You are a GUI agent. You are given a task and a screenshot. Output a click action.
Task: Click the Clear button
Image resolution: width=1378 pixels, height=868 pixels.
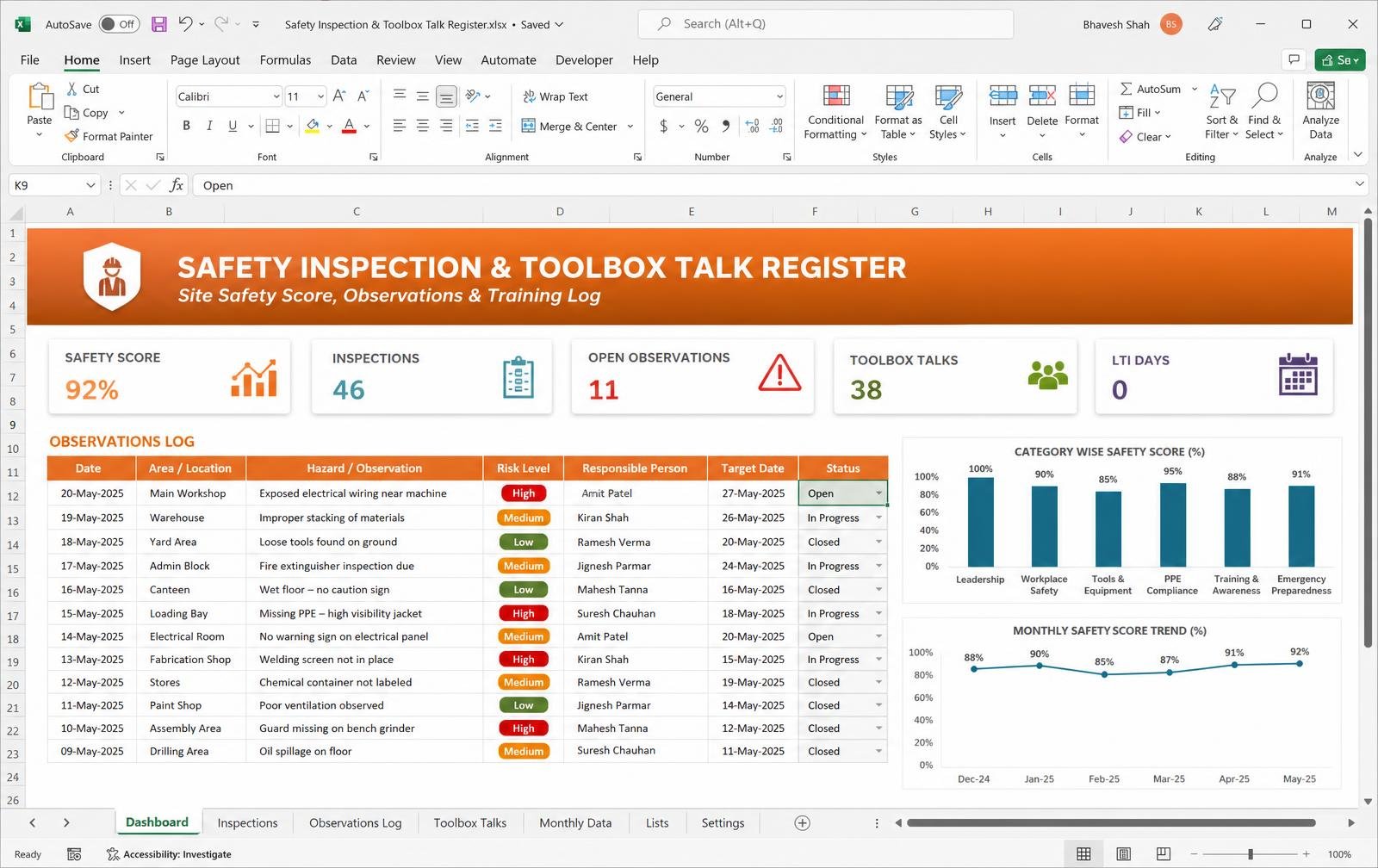1145,137
